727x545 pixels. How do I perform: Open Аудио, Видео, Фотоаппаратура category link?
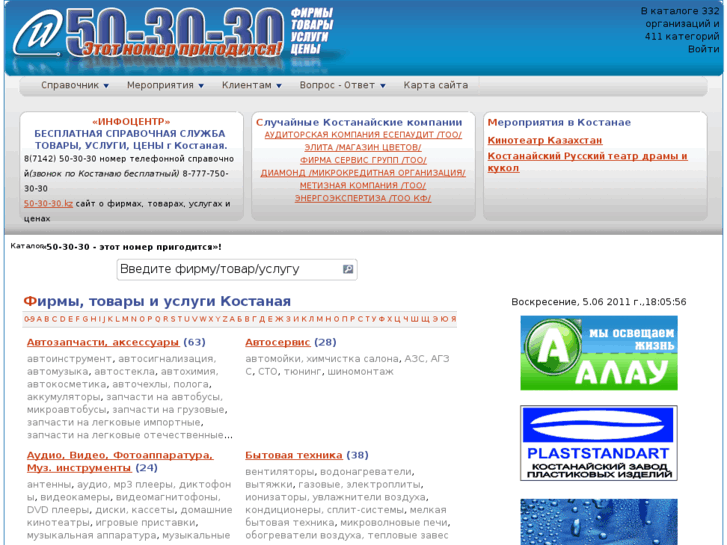click(120, 462)
